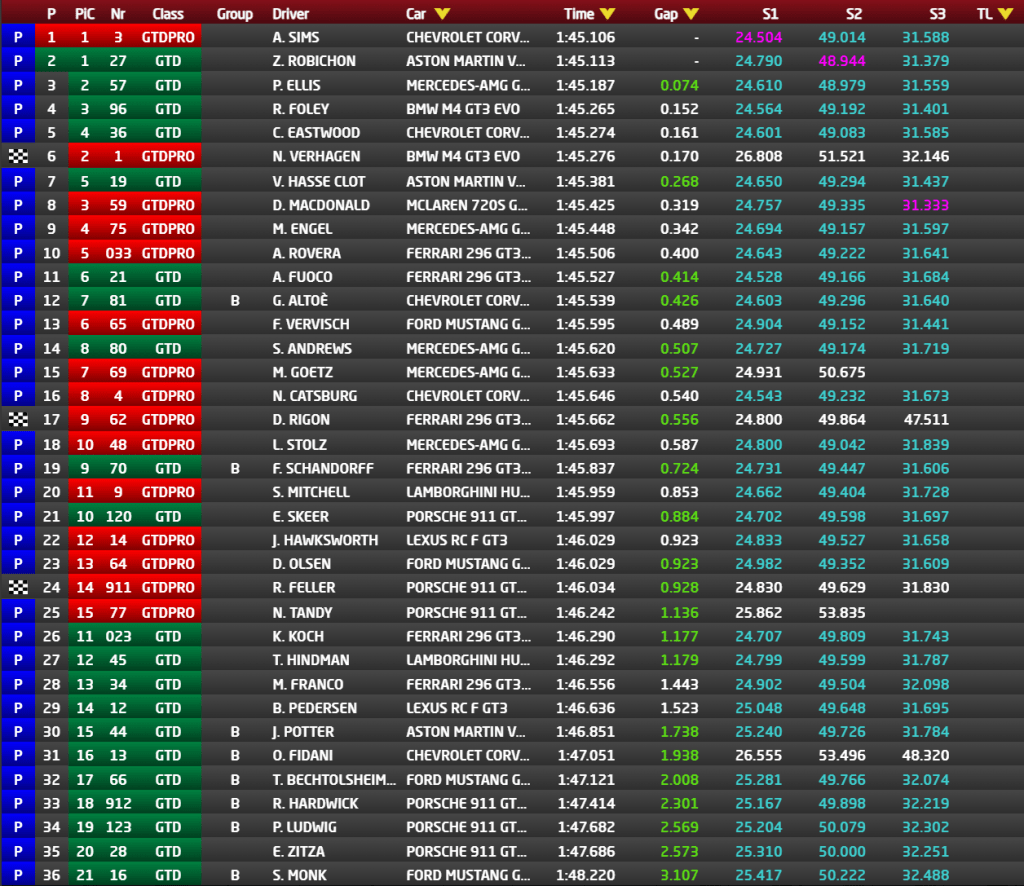Click the blue P pit icon for N. Catsburg
This screenshot has height=886, width=1024.
(18, 396)
